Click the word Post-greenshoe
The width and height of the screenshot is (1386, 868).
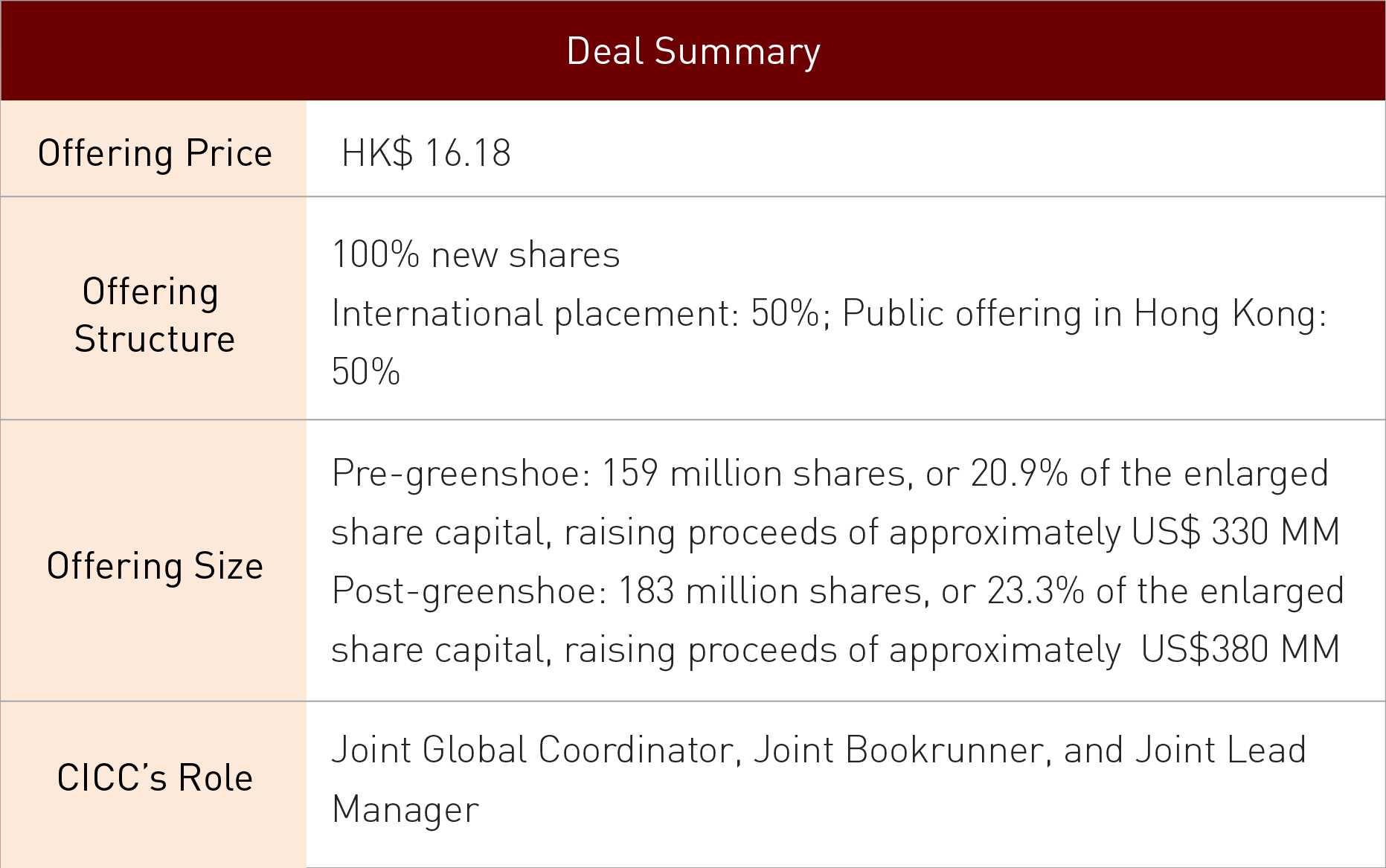click(x=469, y=591)
